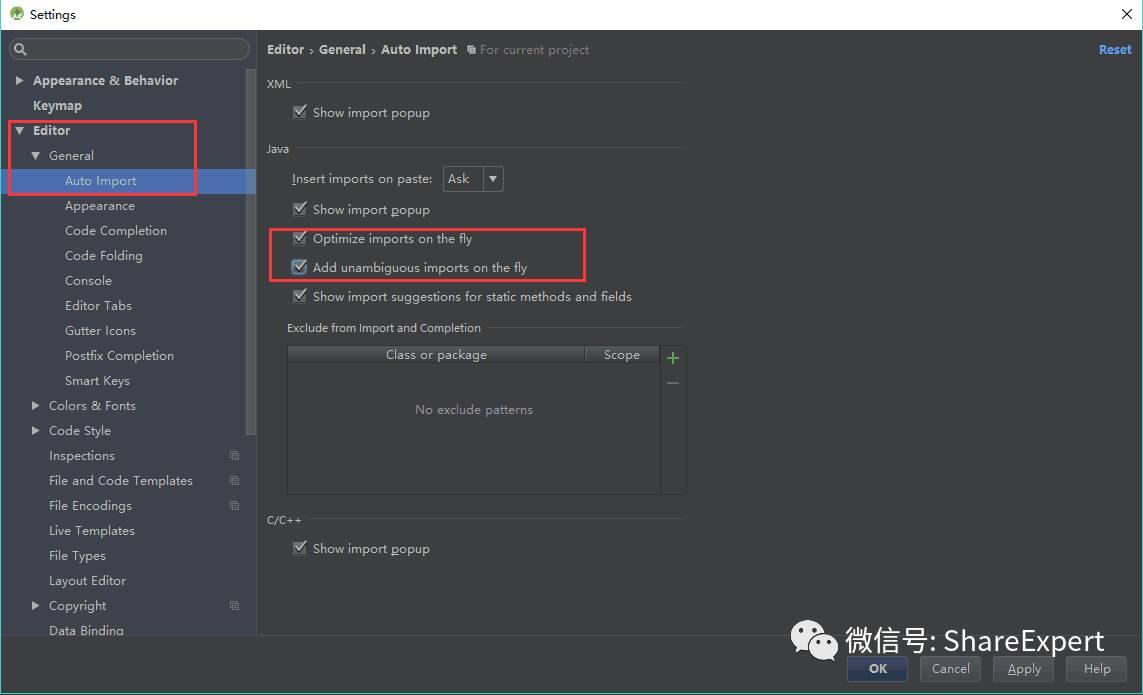The width and height of the screenshot is (1143, 695).
Task: Click the green plus add-exclude-pattern icon
Action: click(673, 358)
